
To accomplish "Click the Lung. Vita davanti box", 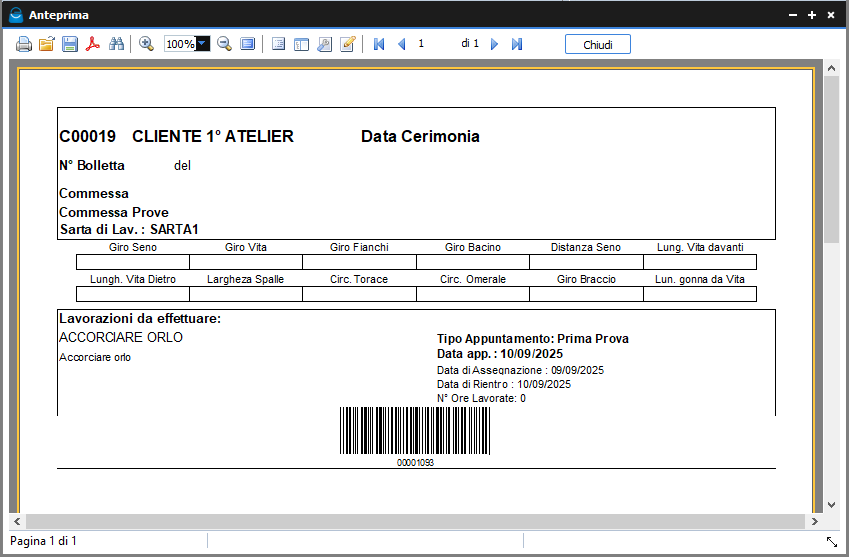I will point(700,262).
